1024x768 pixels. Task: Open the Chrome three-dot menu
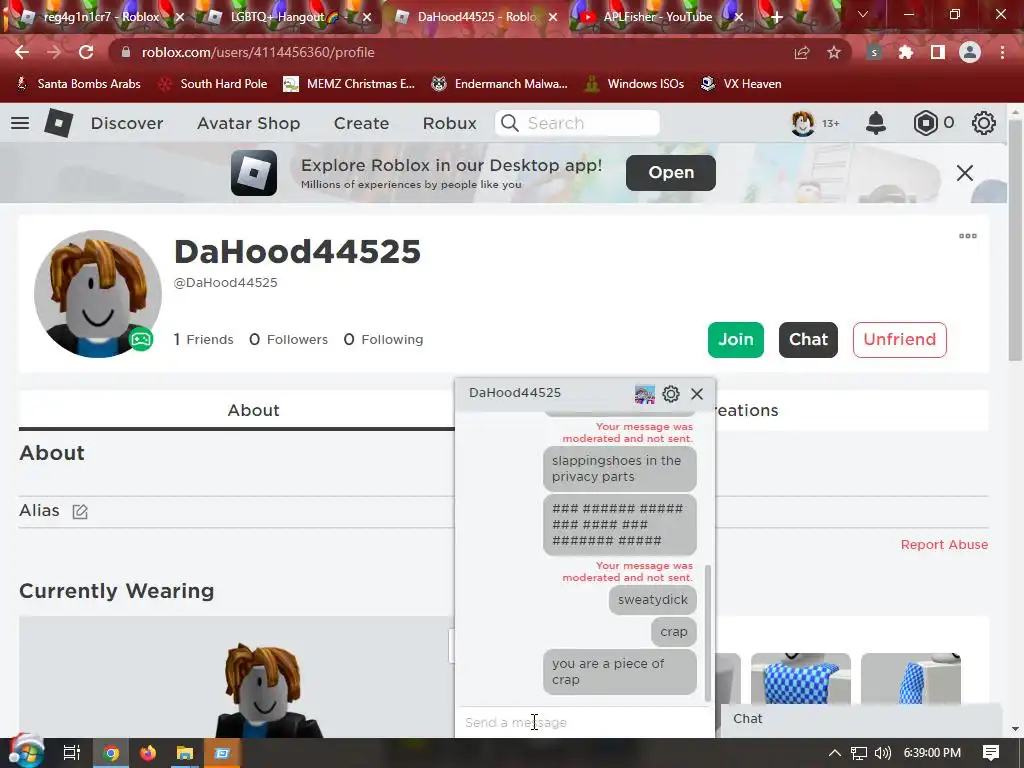[x=1002, y=52]
